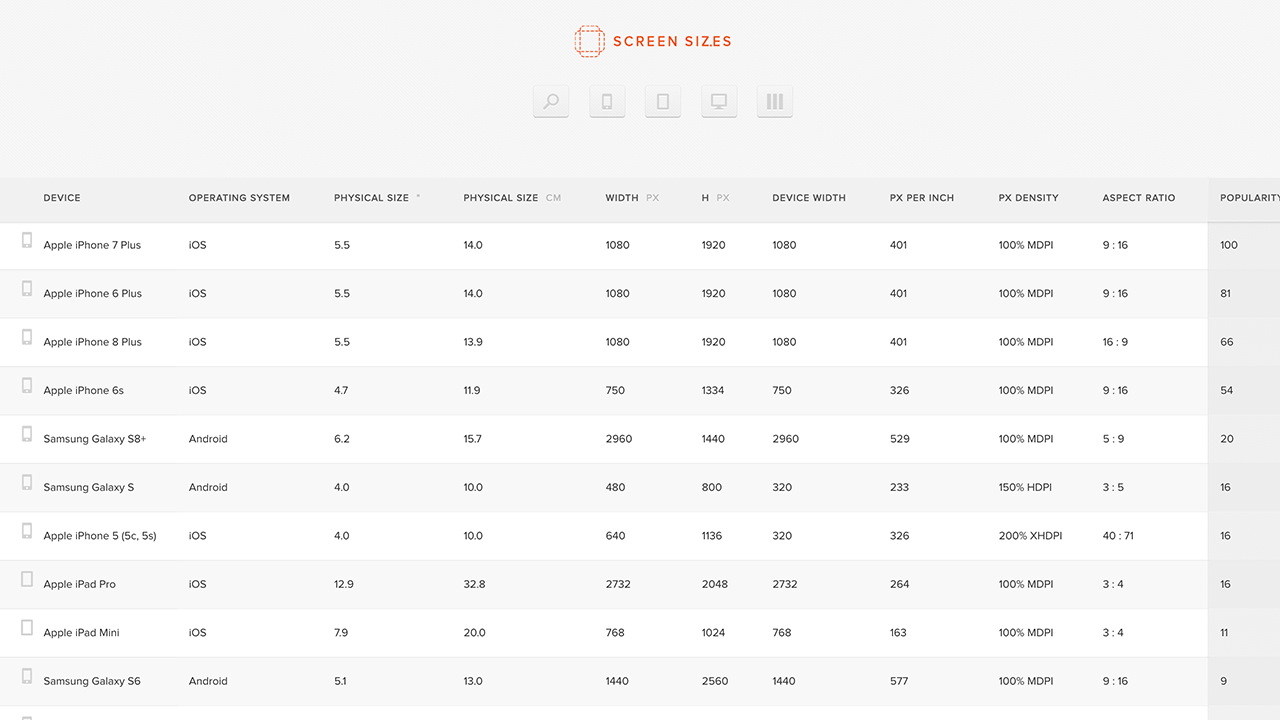This screenshot has width=1280, height=720.
Task: Sort by Popularity column header
Action: click(x=1248, y=198)
